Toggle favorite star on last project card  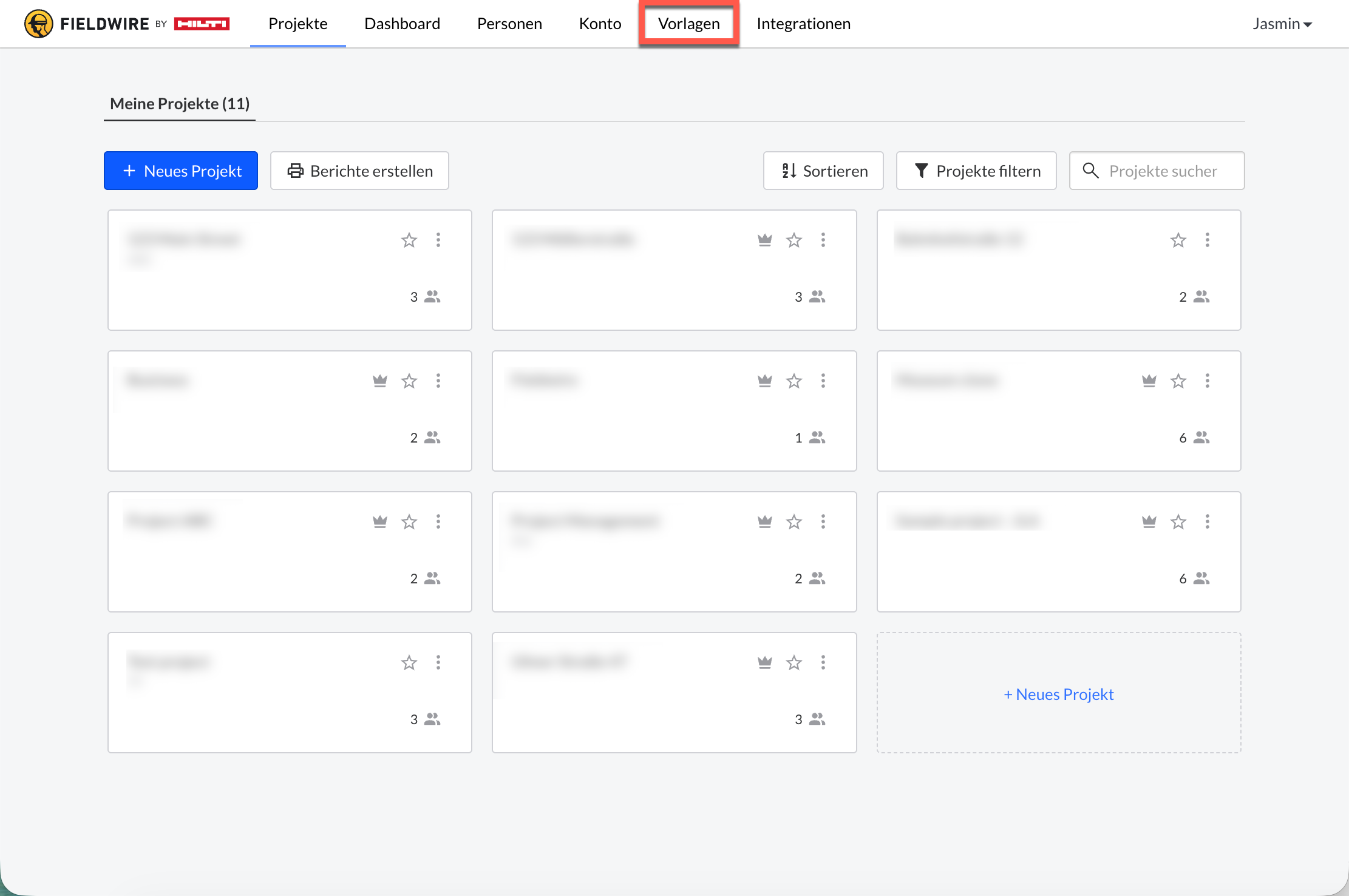tap(793, 662)
